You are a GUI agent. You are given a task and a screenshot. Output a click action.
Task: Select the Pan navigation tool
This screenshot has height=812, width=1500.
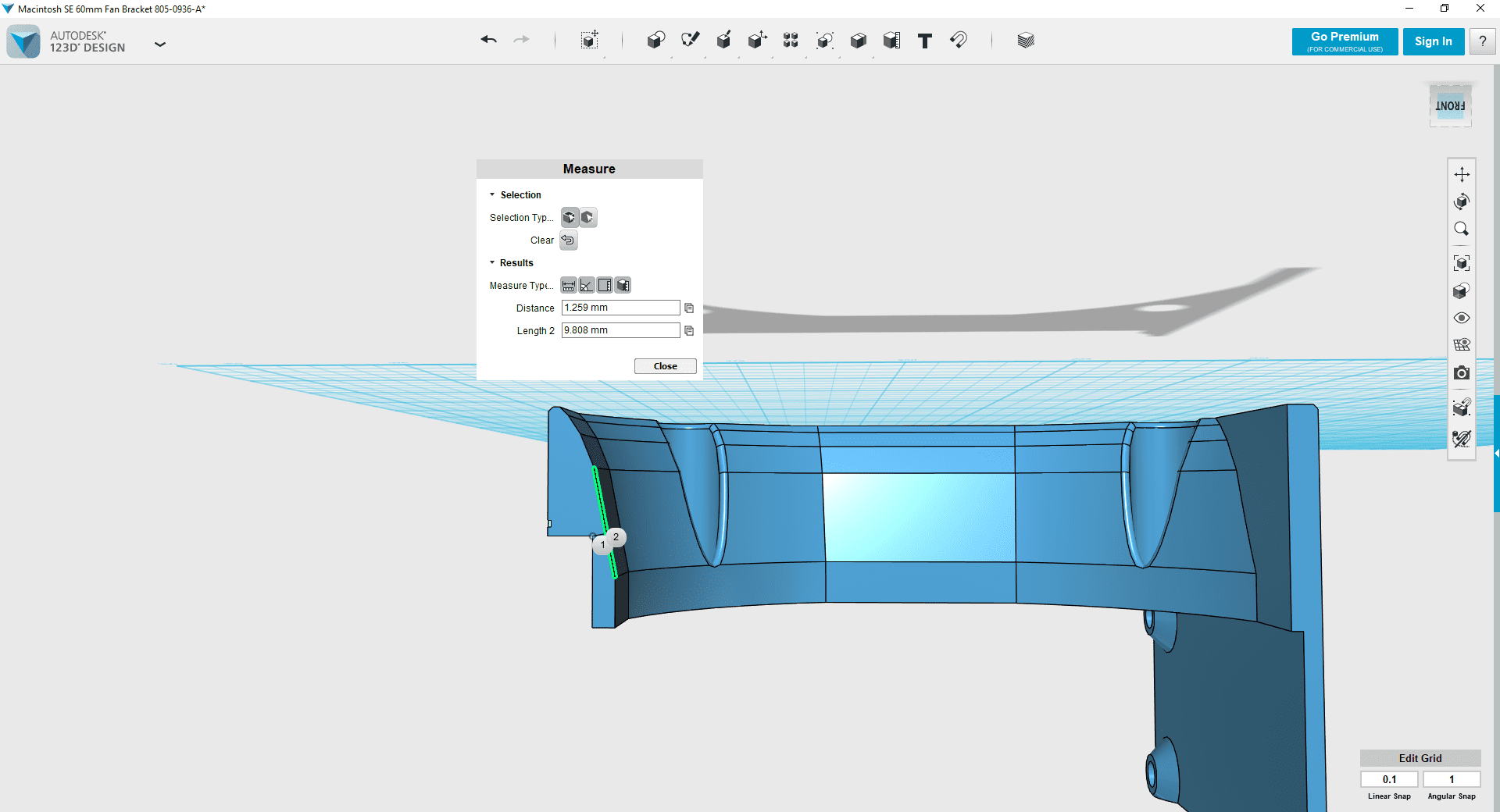[1462, 174]
